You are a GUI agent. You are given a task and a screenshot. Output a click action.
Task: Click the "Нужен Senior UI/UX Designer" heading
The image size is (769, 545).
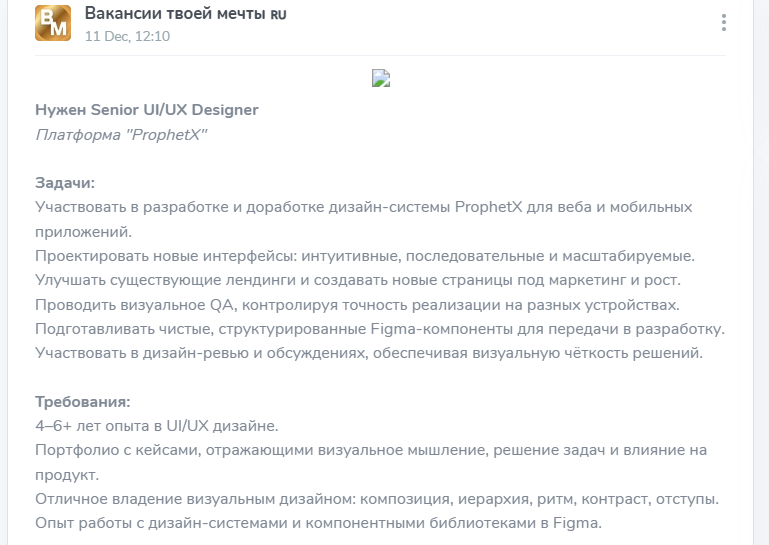click(x=146, y=110)
